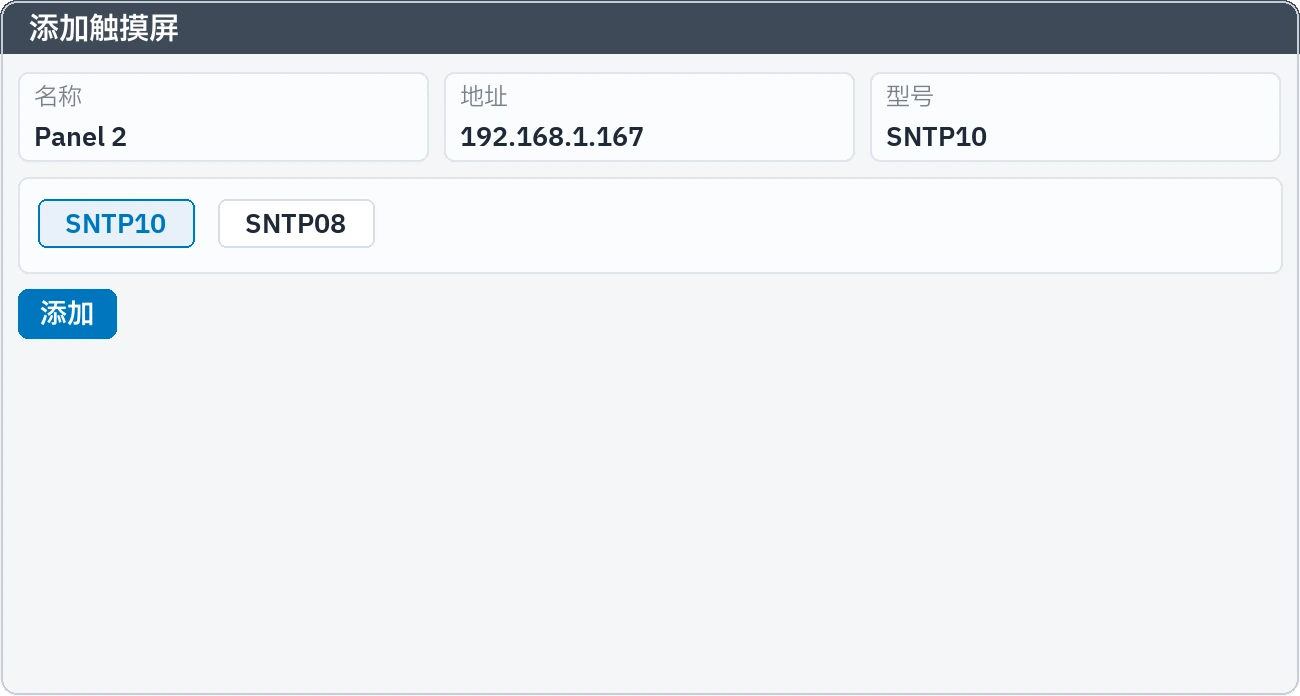Image resolution: width=1300 pixels, height=696 pixels.
Task: Pick the unselected SNTP08 chip
Action: 296,223
